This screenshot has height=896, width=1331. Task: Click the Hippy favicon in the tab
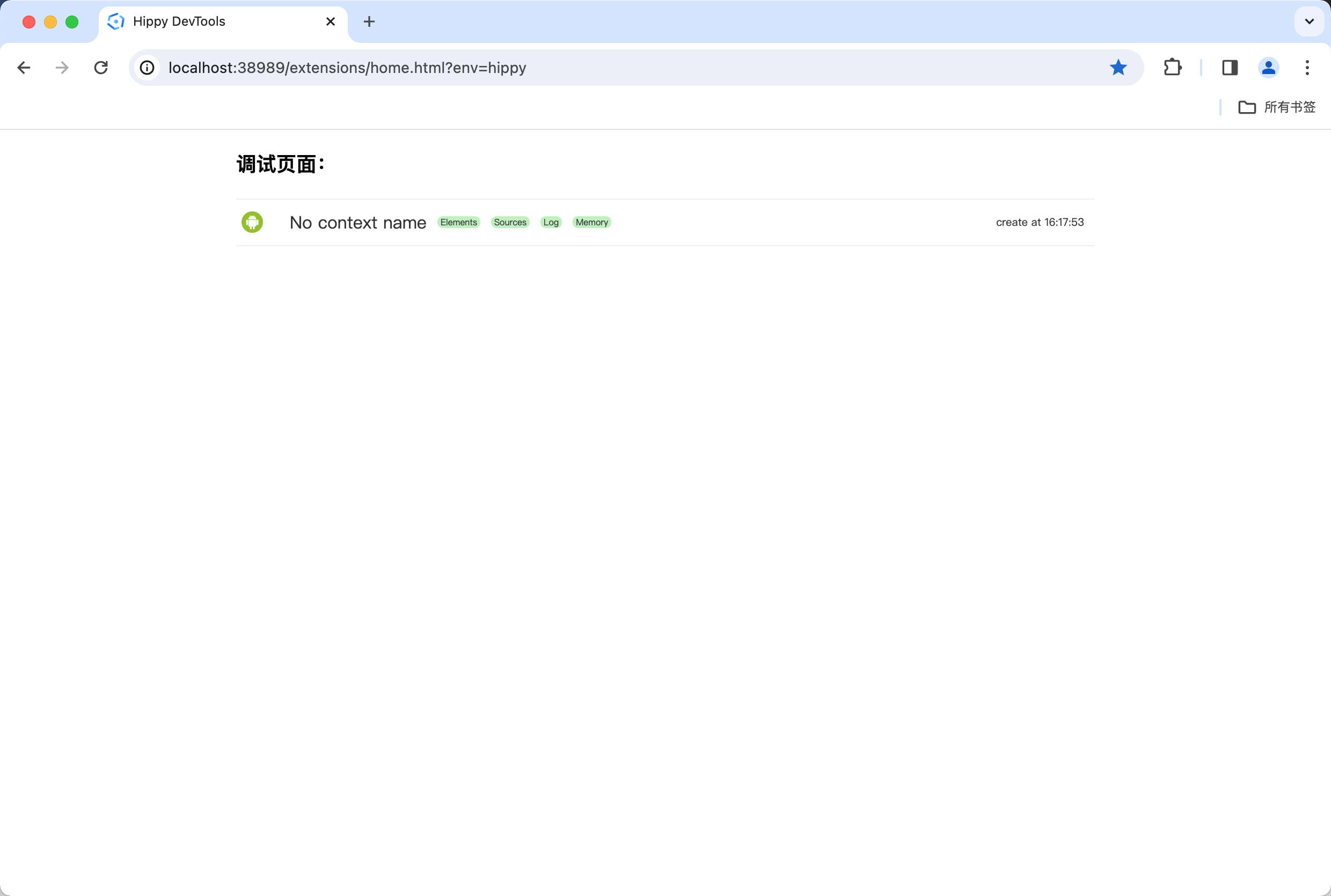116,21
